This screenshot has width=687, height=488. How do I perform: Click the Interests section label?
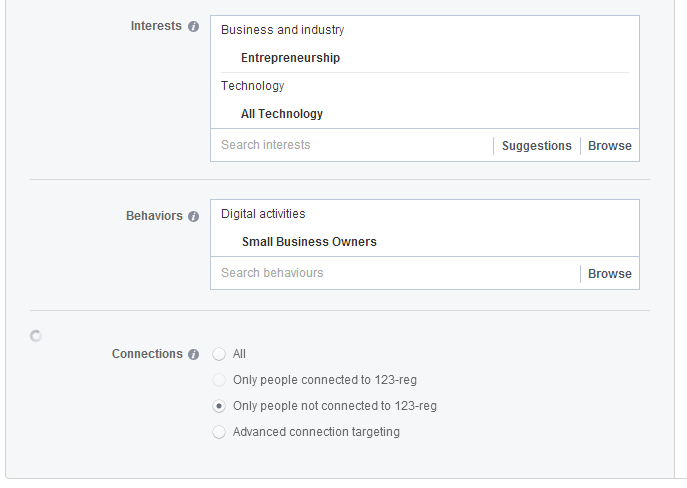coord(156,26)
